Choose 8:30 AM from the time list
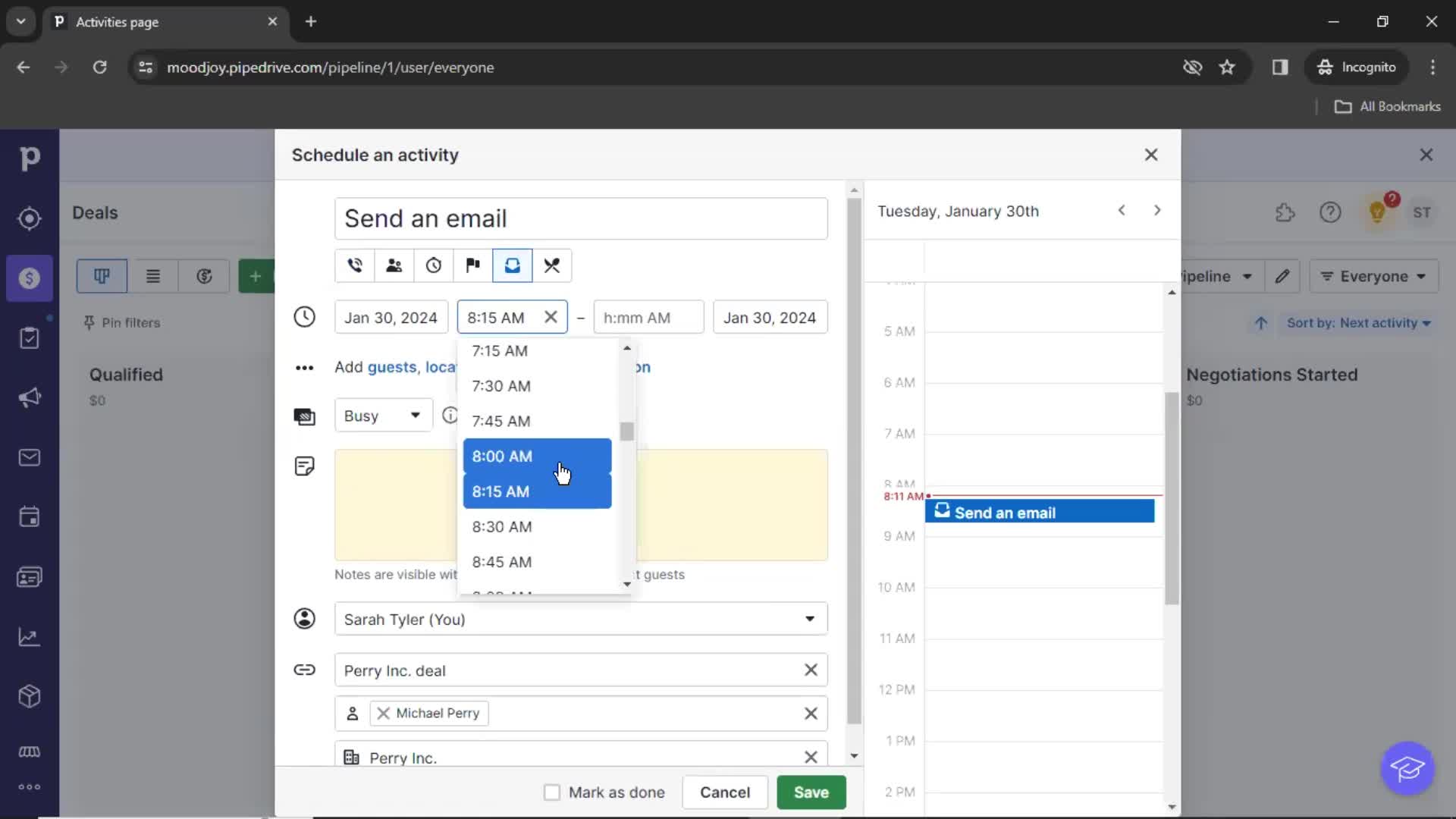Image resolution: width=1456 pixels, height=819 pixels. 538,527
